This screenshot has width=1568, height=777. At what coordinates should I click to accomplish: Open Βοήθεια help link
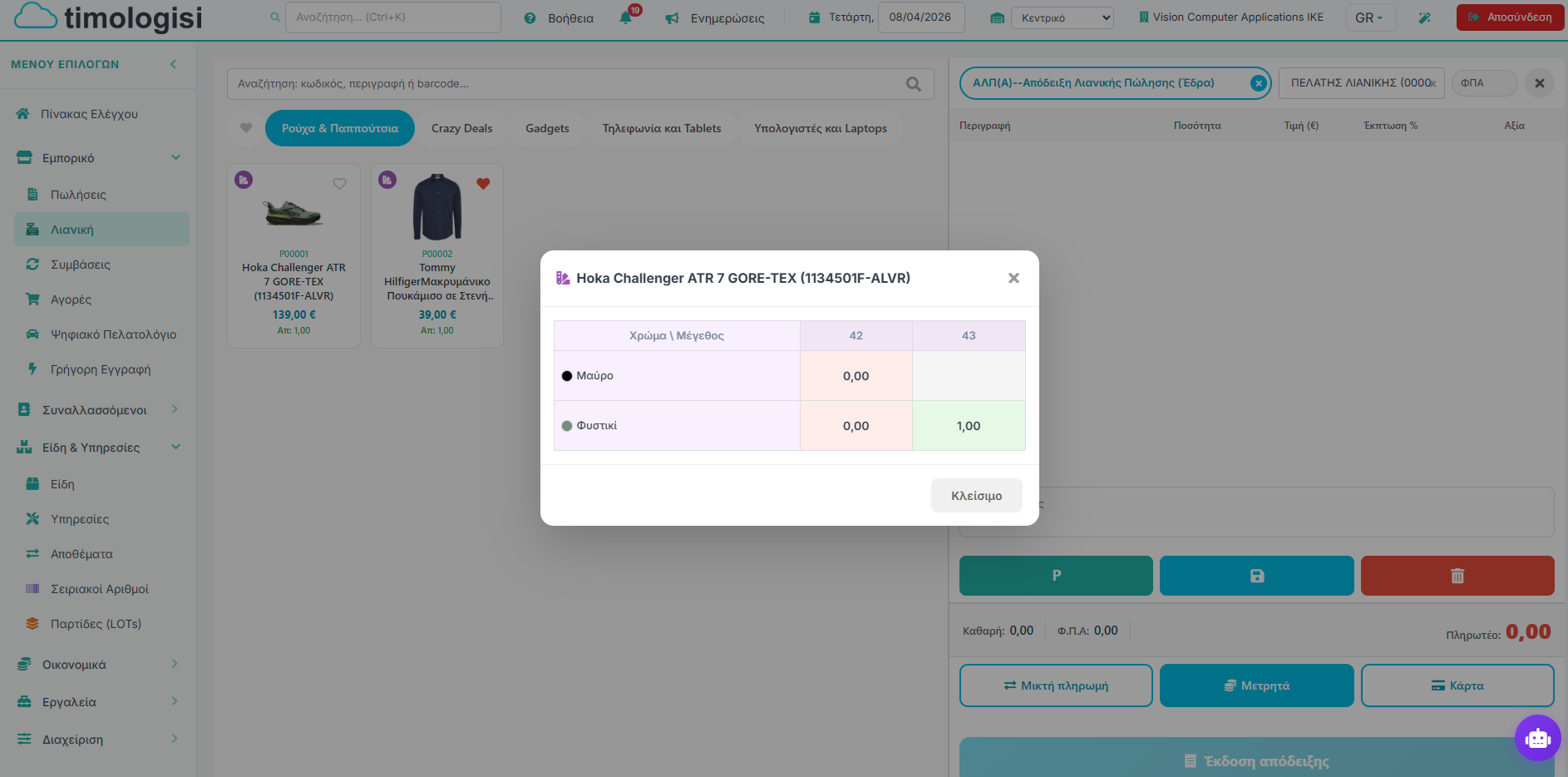[x=559, y=17]
